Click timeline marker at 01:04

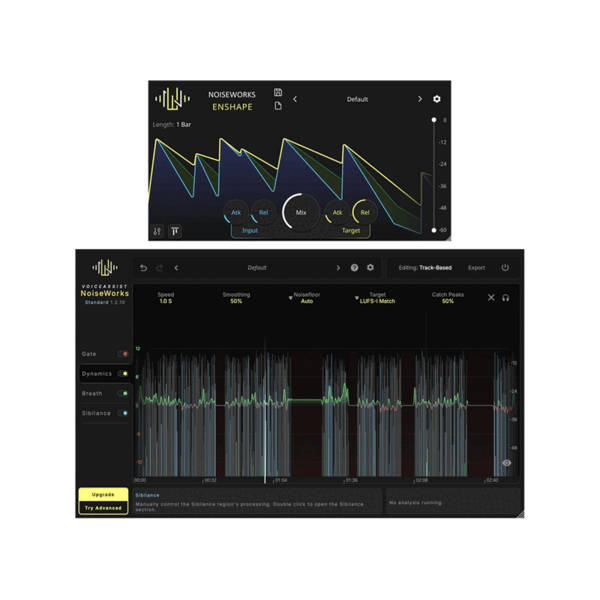tap(281, 480)
